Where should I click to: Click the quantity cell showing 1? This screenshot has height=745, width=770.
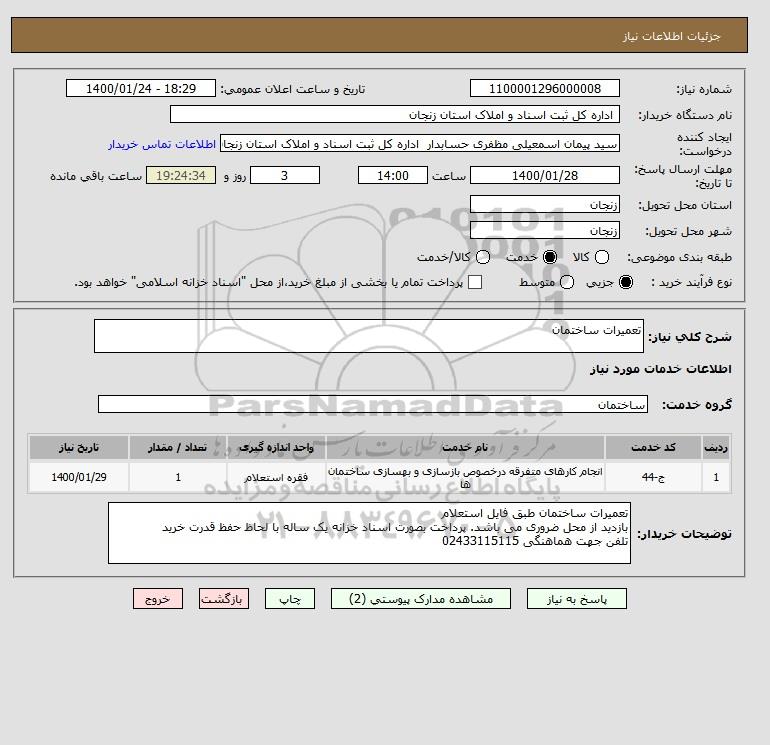click(x=178, y=477)
